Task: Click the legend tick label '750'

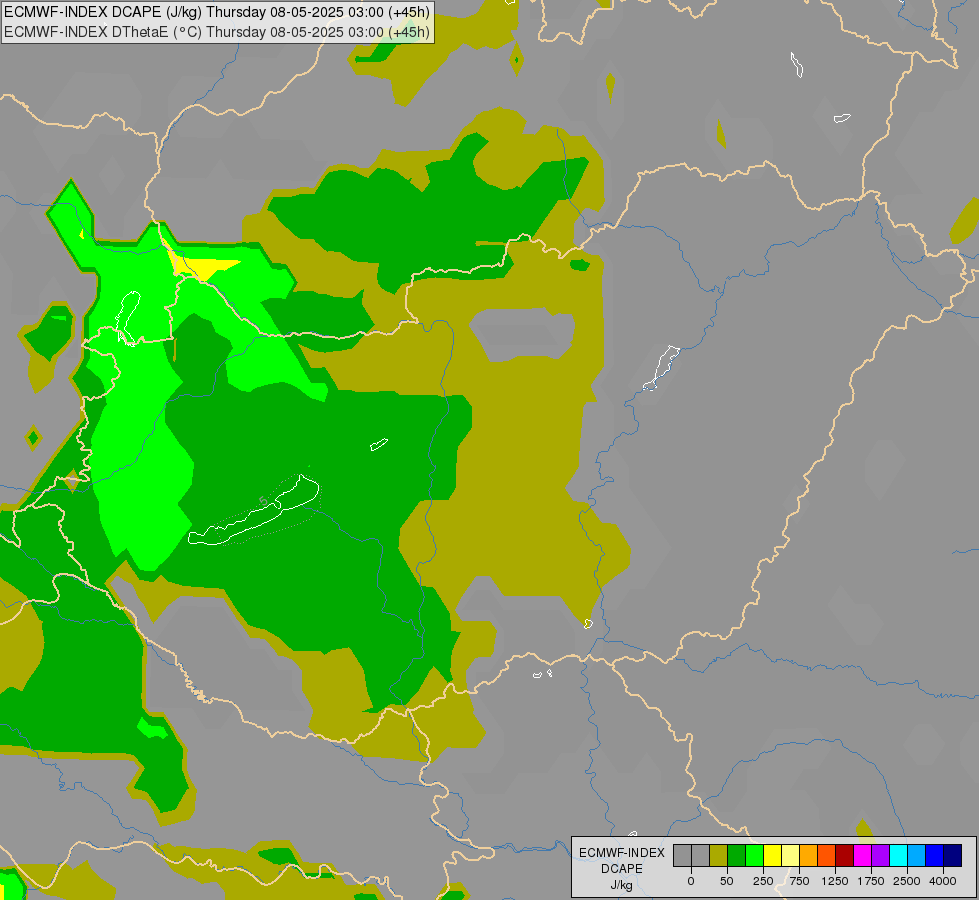Action: 799,881
